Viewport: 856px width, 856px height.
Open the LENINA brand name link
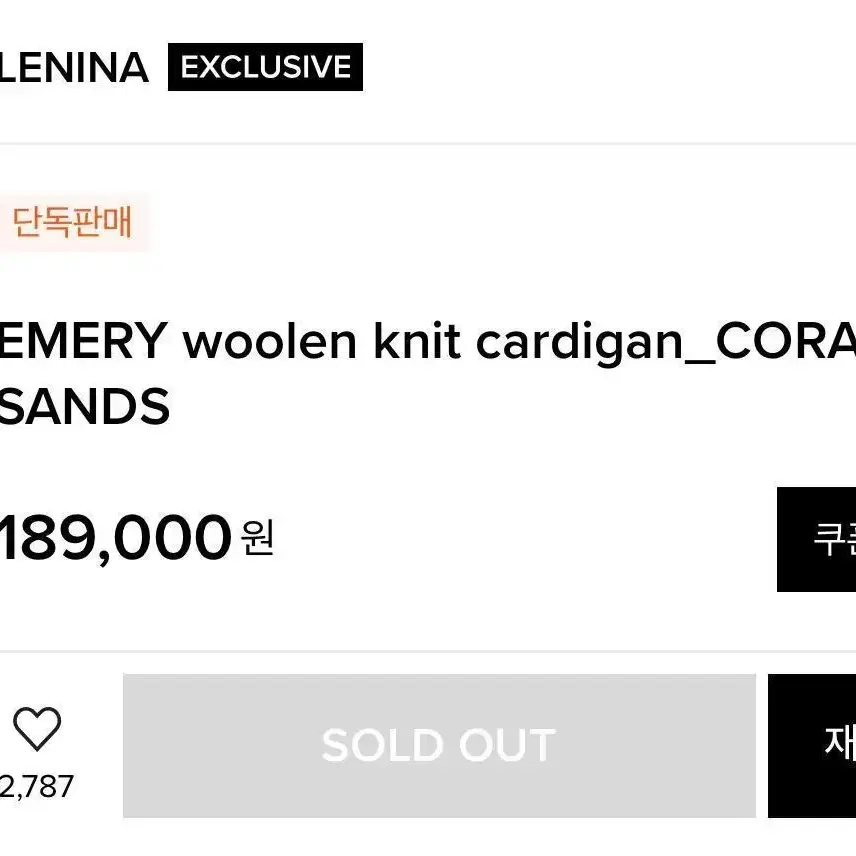73,68
